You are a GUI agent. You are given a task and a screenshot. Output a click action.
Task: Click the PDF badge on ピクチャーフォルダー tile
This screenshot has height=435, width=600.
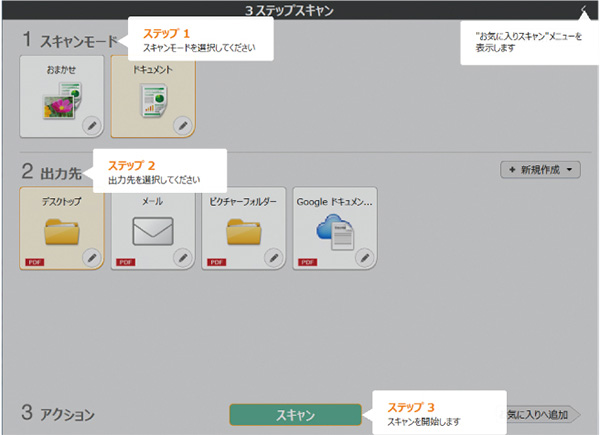(x=217, y=261)
